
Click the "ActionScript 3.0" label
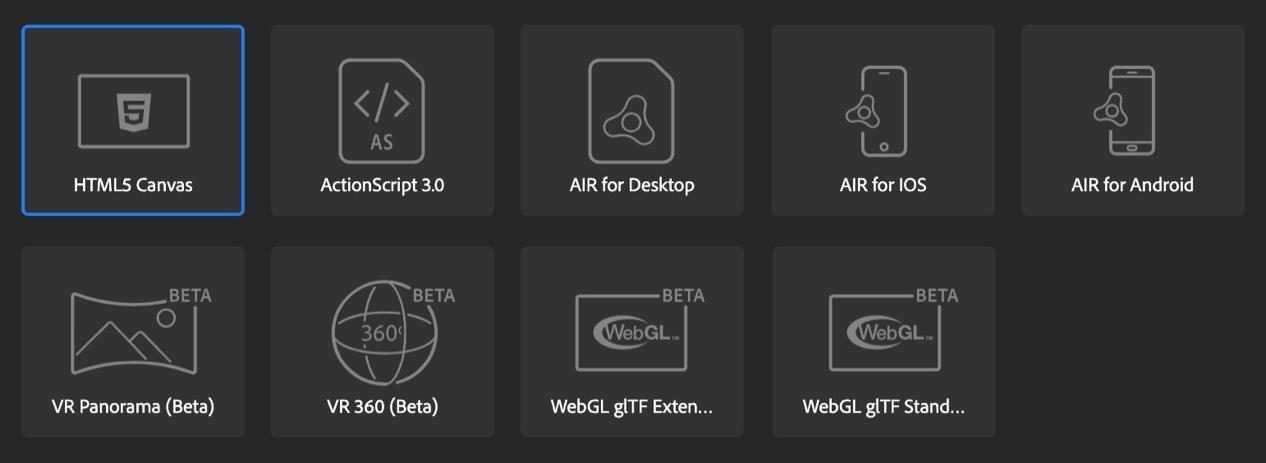click(382, 185)
